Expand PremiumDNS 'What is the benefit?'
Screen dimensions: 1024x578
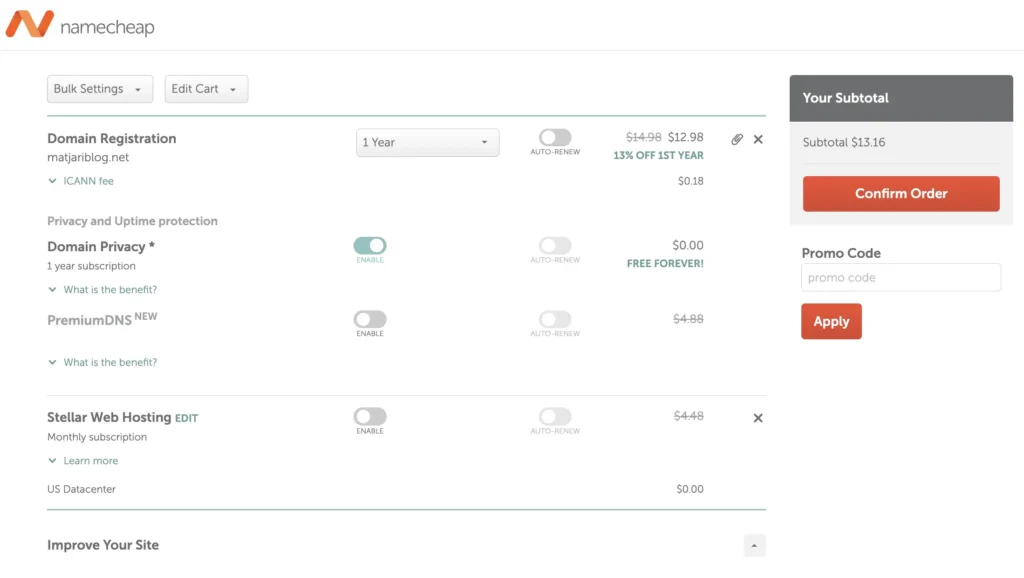click(x=103, y=362)
